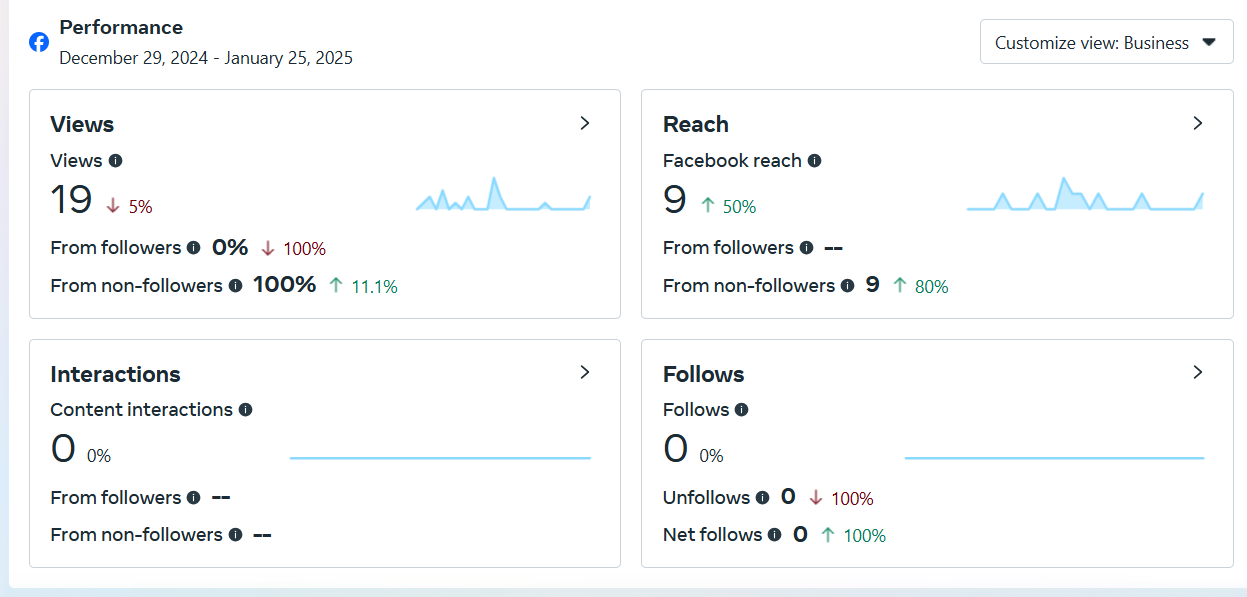
Task: Click info icon next to Follows metric
Action: tap(742, 410)
